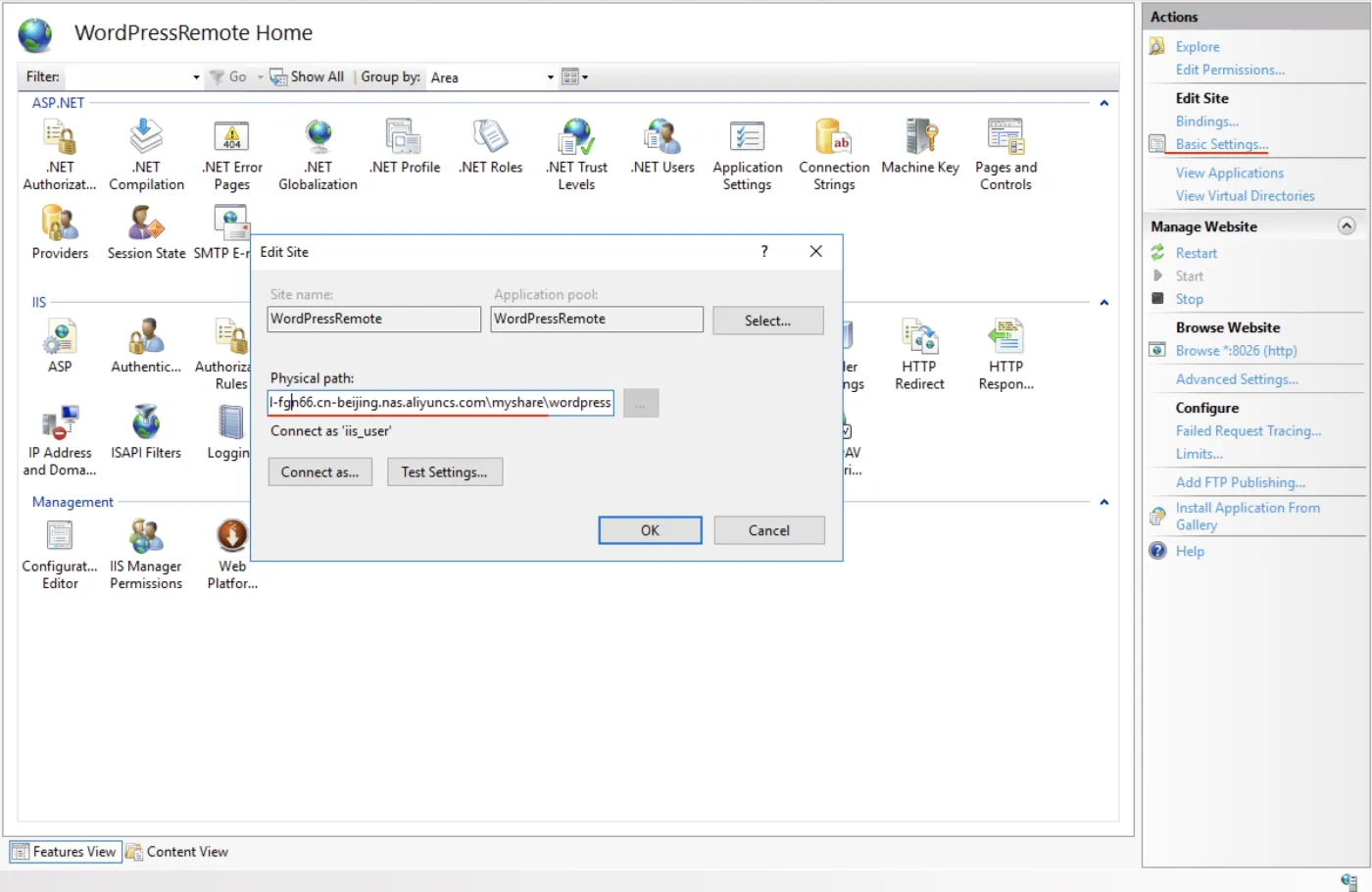The image size is (1372, 892).
Task: Open Failed Request Tracing... link
Action: pos(1249,431)
